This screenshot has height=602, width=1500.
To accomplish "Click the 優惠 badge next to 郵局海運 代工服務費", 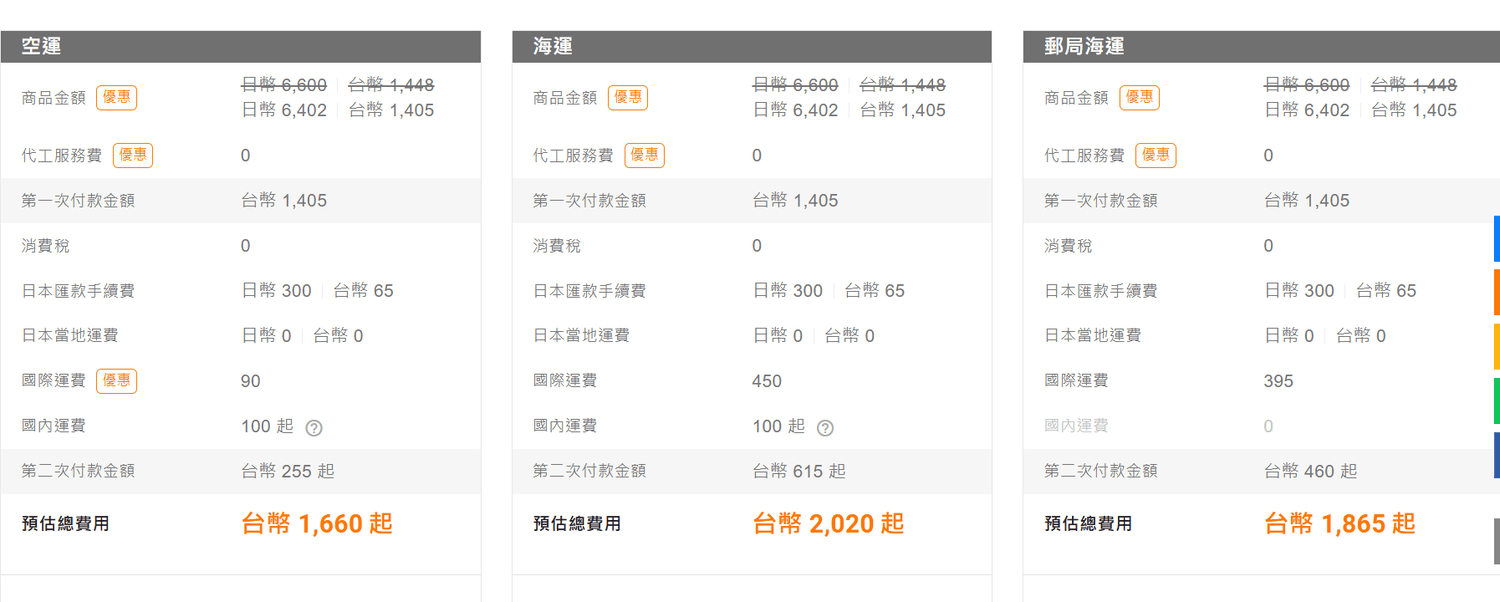I will coord(1155,155).
